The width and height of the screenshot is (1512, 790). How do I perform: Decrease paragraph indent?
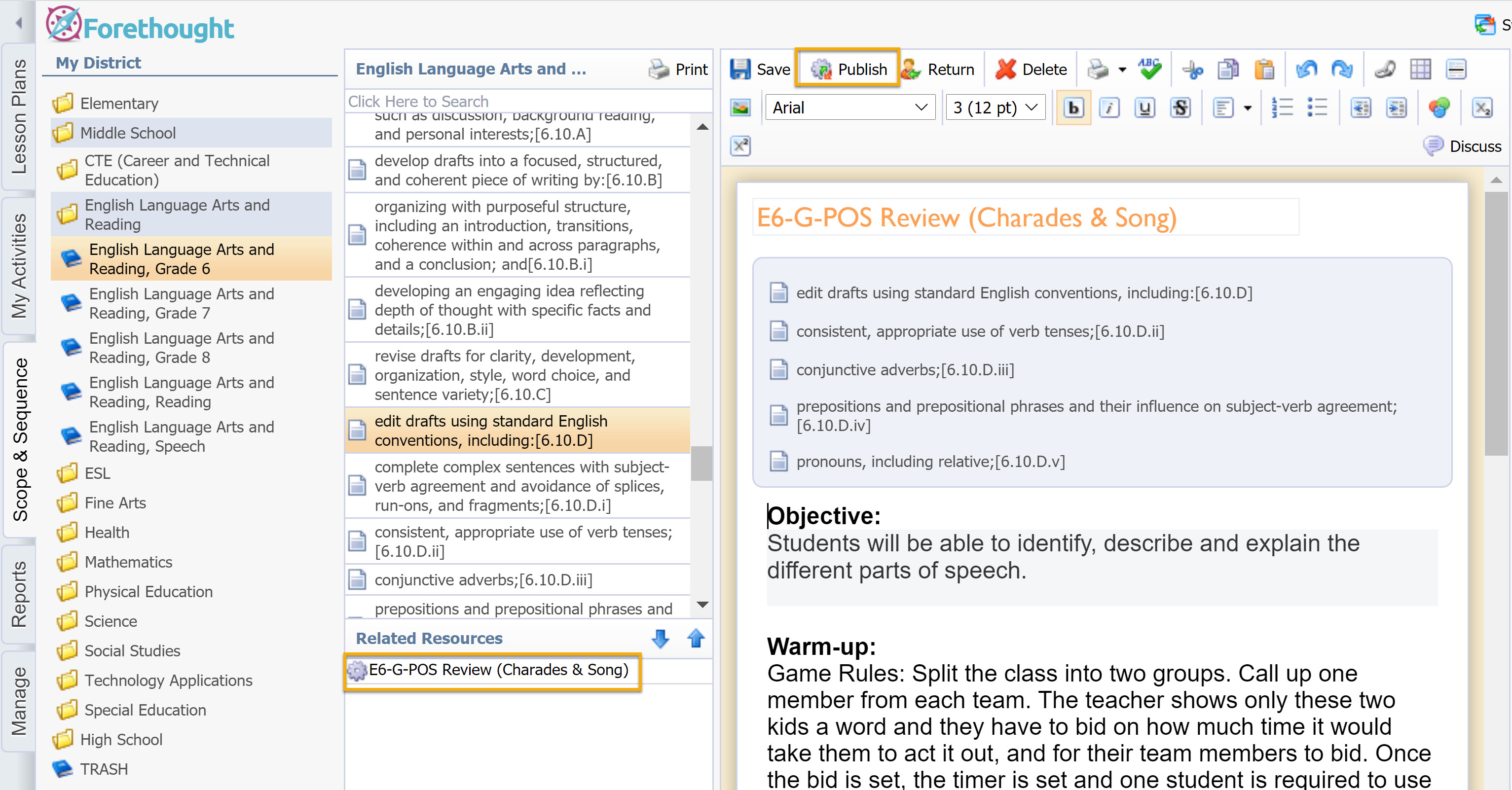tap(1361, 108)
